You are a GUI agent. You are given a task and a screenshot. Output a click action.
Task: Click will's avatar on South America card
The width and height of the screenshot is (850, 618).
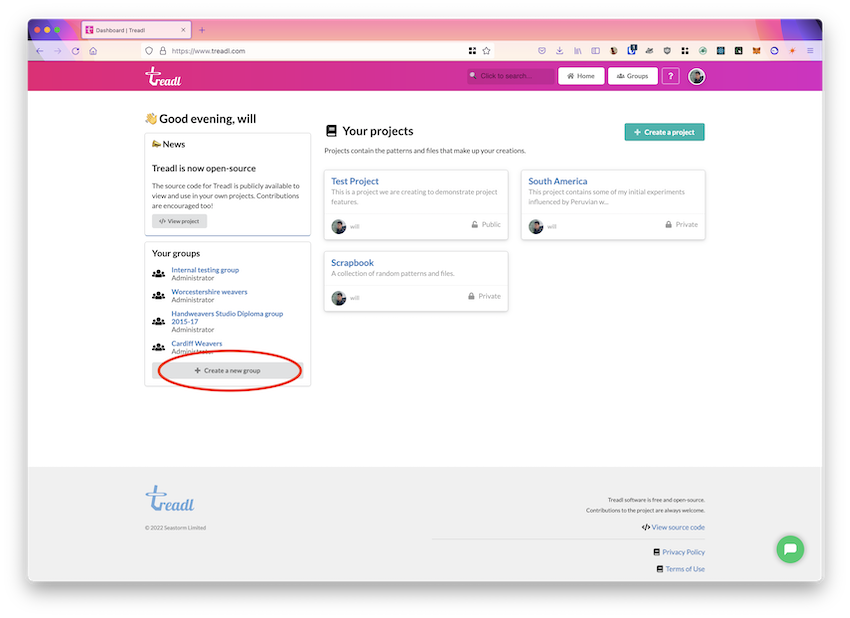point(536,227)
